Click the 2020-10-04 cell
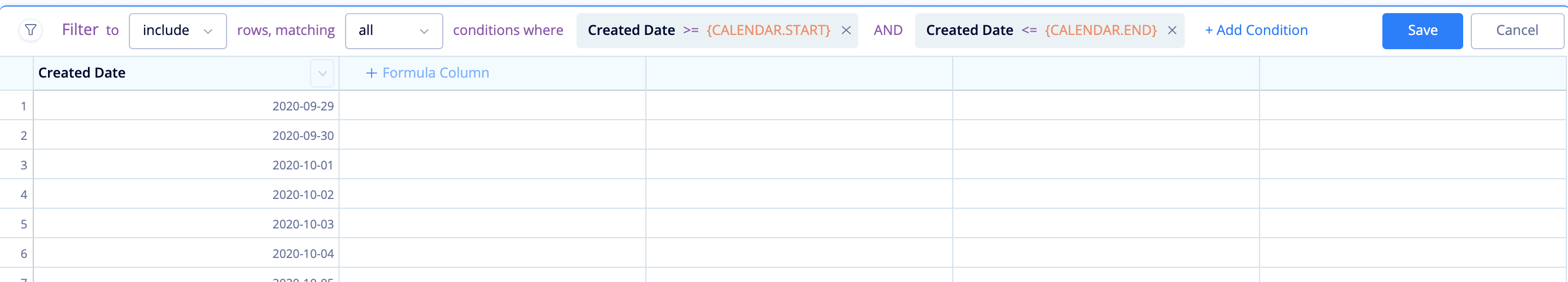 coord(186,254)
